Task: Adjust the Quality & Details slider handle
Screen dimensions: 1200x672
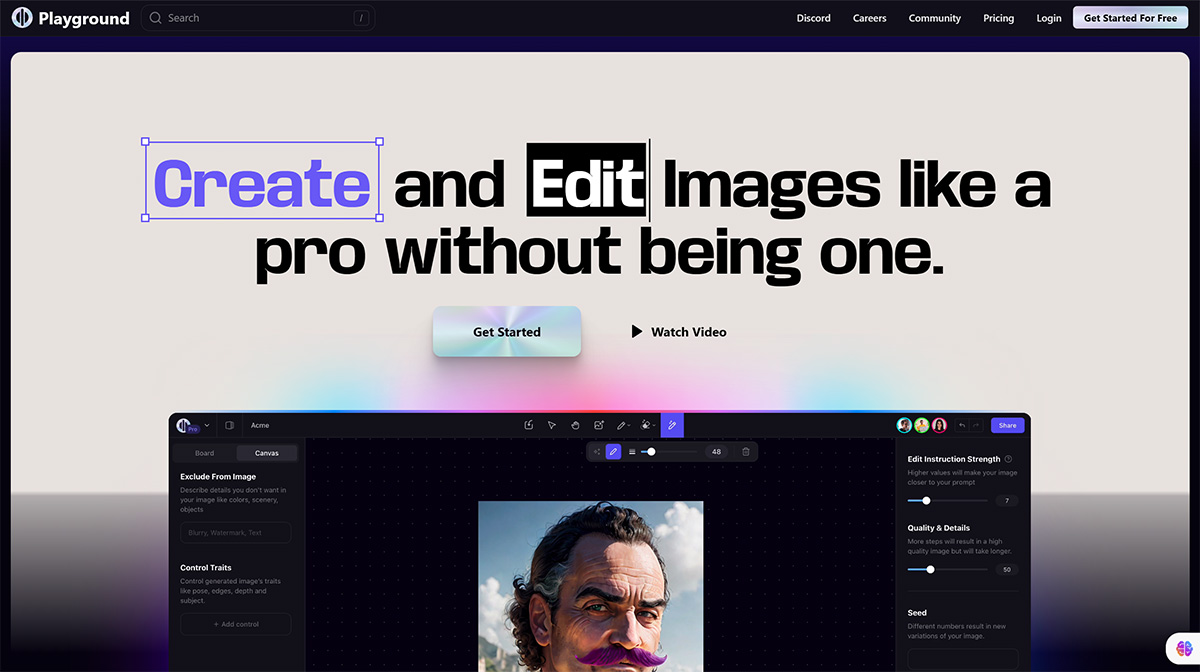Action: point(930,569)
